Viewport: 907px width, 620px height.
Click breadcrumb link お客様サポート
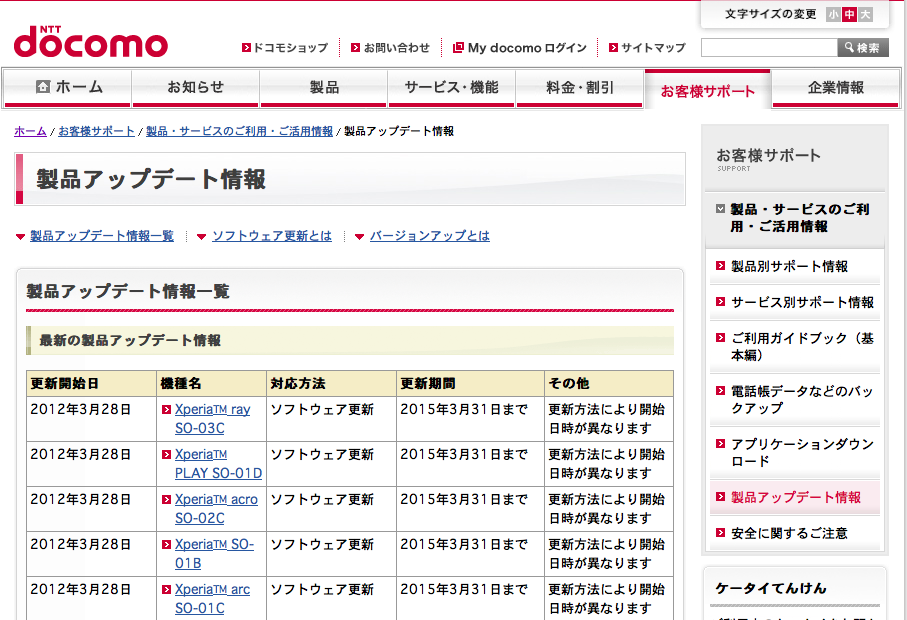pyautogui.click(x=96, y=131)
